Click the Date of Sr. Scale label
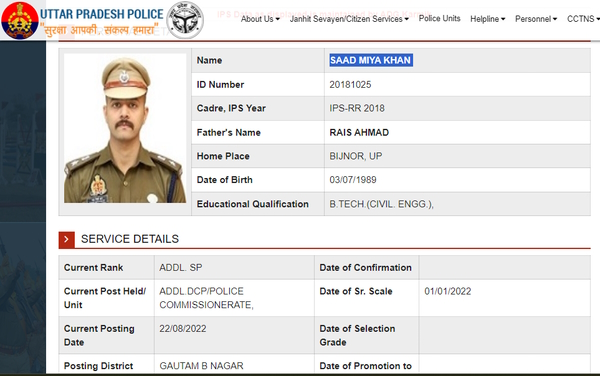The height and width of the screenshot is (376, 600). click(356, 291)
